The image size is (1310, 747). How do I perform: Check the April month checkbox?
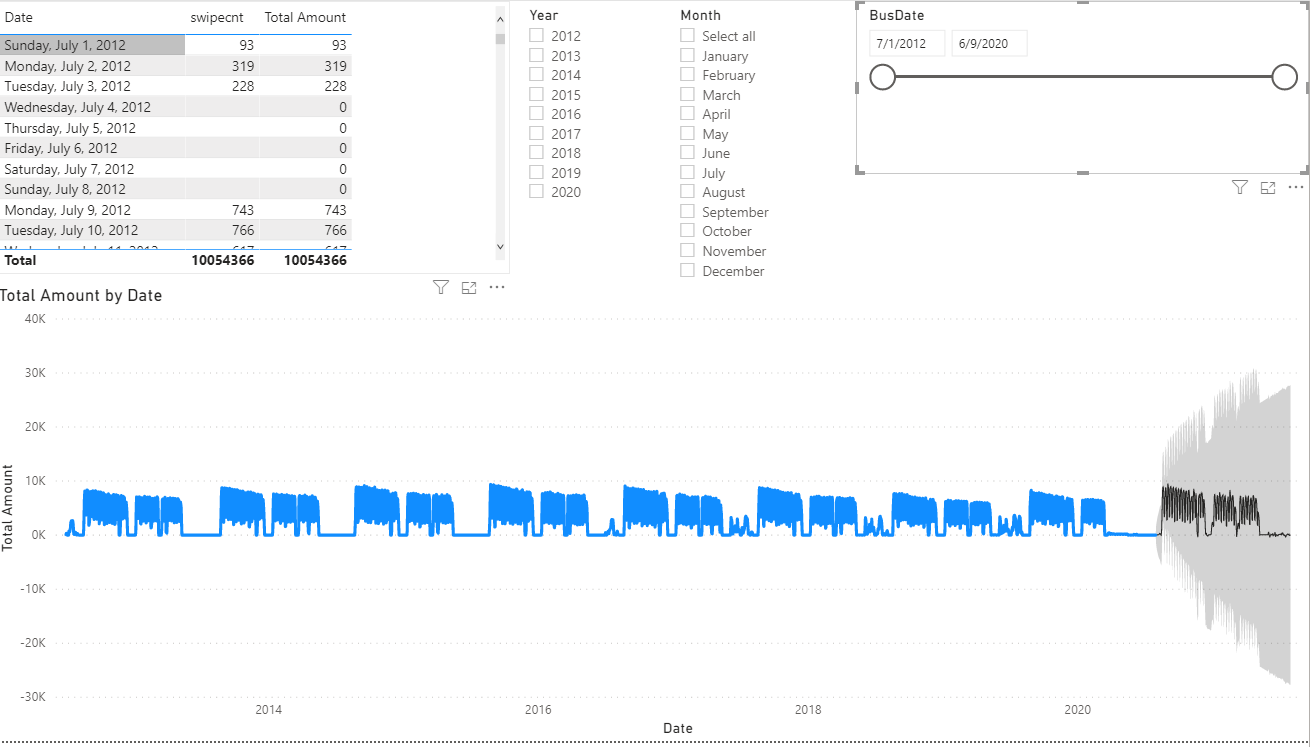point(688,113)
